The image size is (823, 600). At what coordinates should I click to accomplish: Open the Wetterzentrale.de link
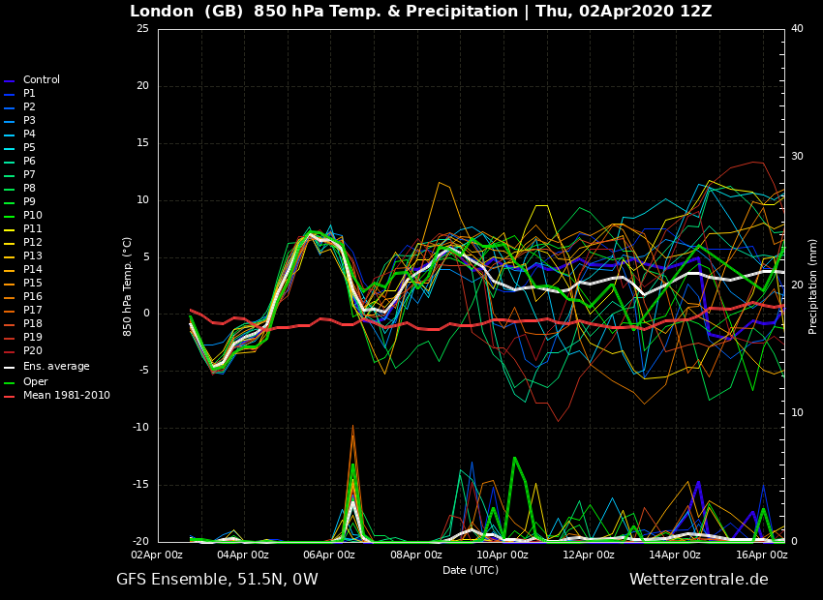698,579
